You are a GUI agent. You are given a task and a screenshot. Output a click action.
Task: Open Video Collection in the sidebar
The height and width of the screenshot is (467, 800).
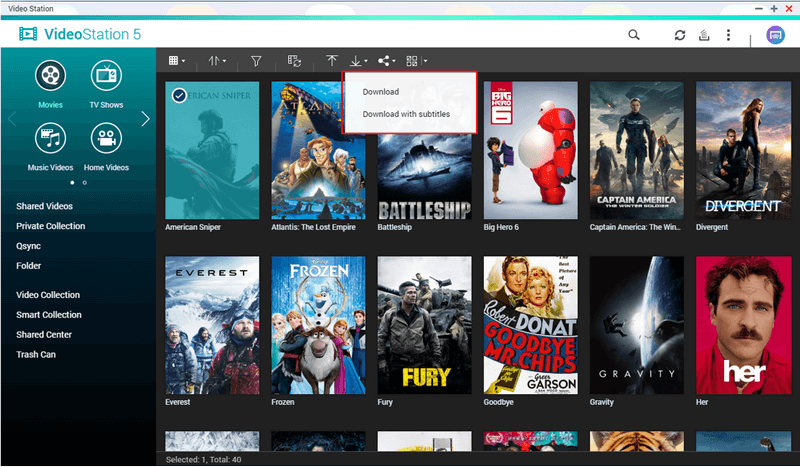48,295
